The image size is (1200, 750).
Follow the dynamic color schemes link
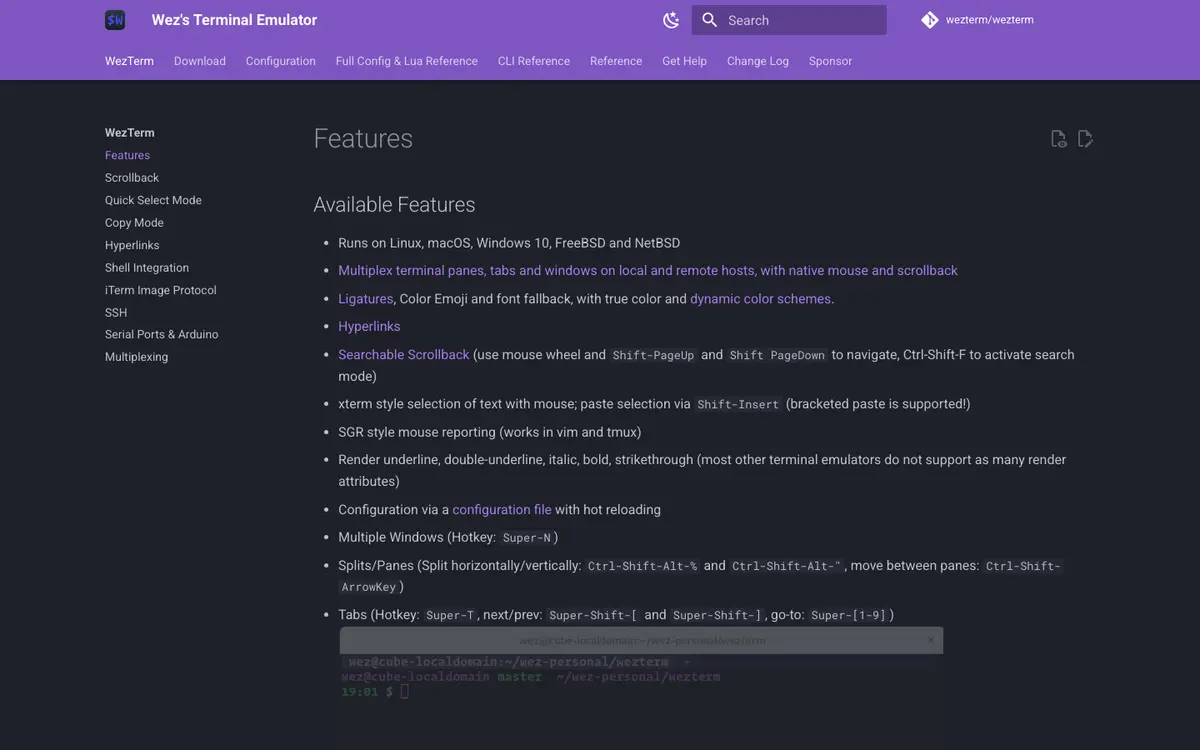tap(760, 298)
